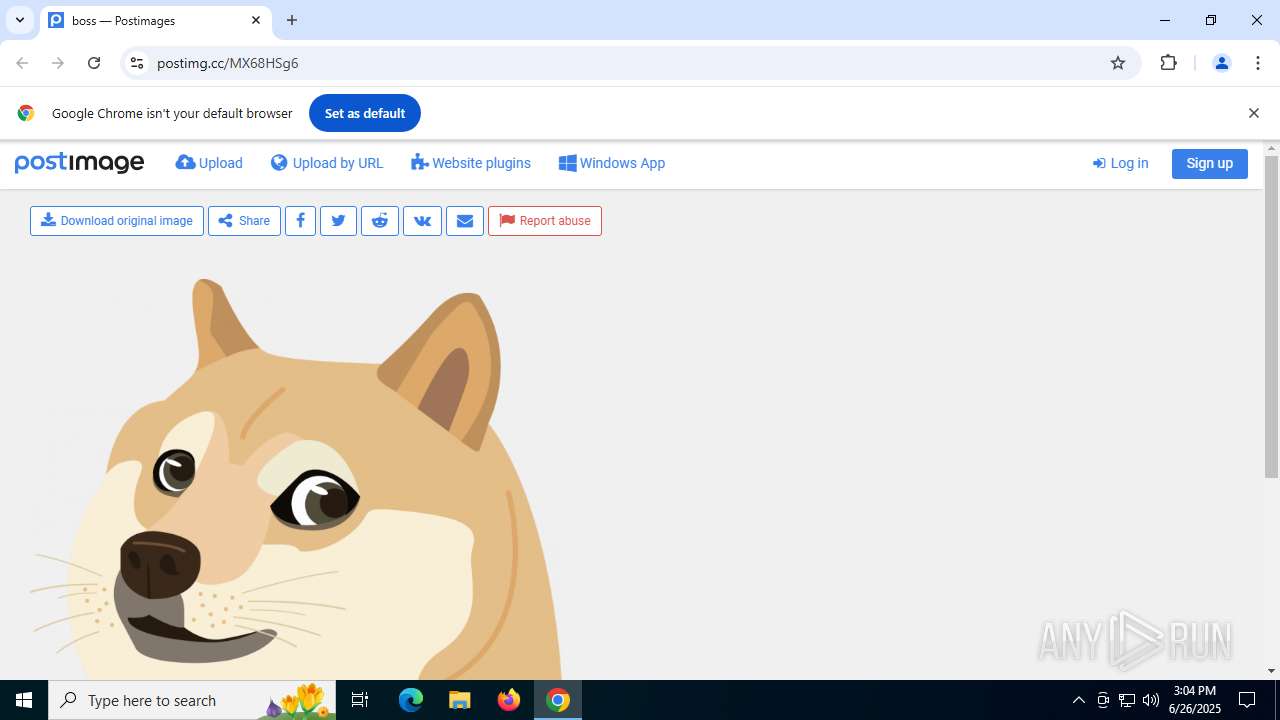Download original image

click(117, 221)
